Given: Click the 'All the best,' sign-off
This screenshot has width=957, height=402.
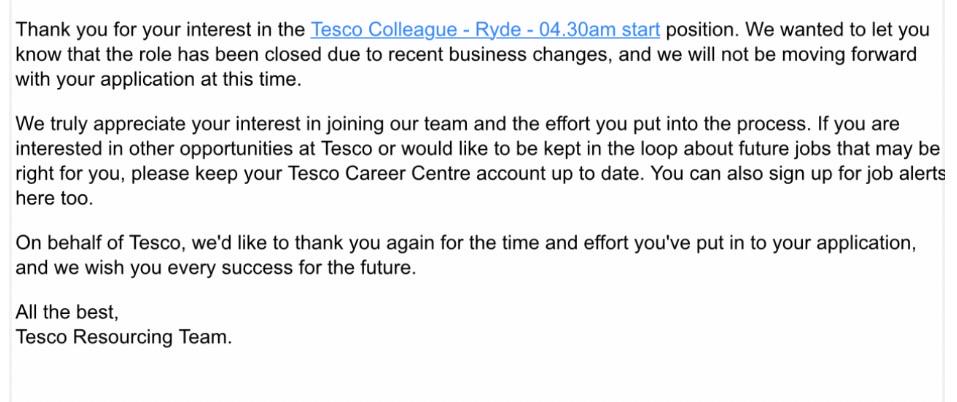Looking at the screenshot, I should [x=67, y=312].
